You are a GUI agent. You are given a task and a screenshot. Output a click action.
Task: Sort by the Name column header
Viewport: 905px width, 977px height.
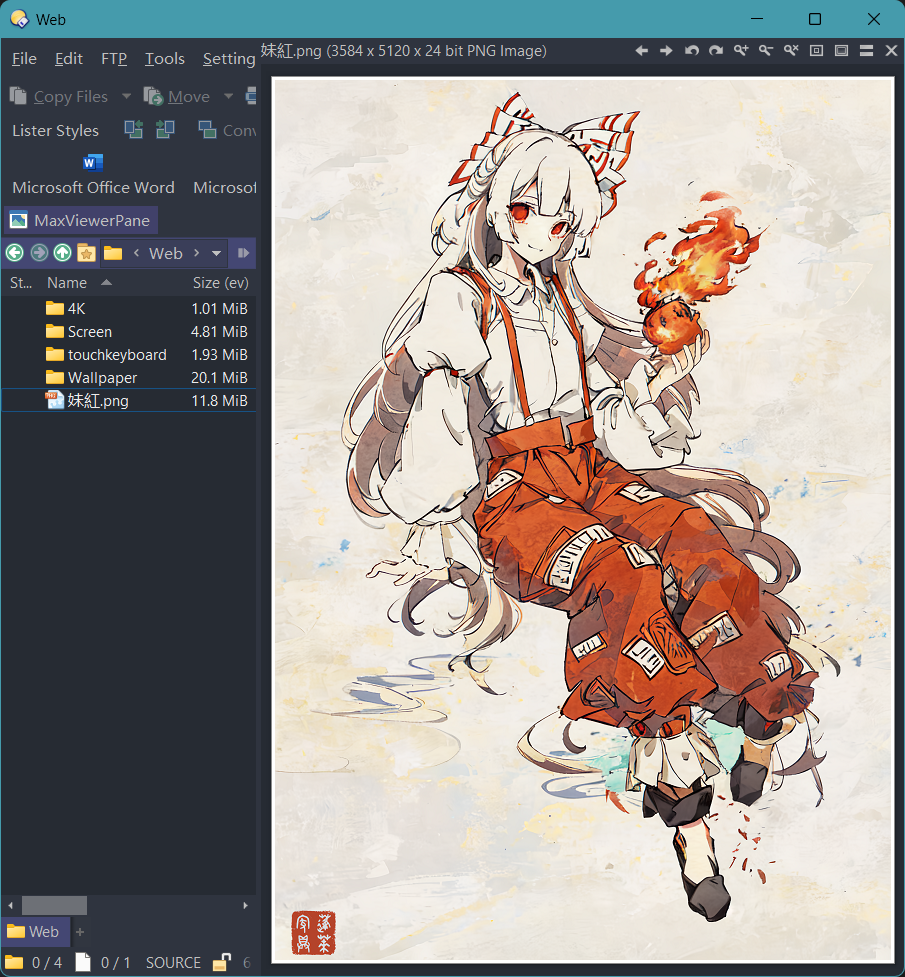[67, 283]
